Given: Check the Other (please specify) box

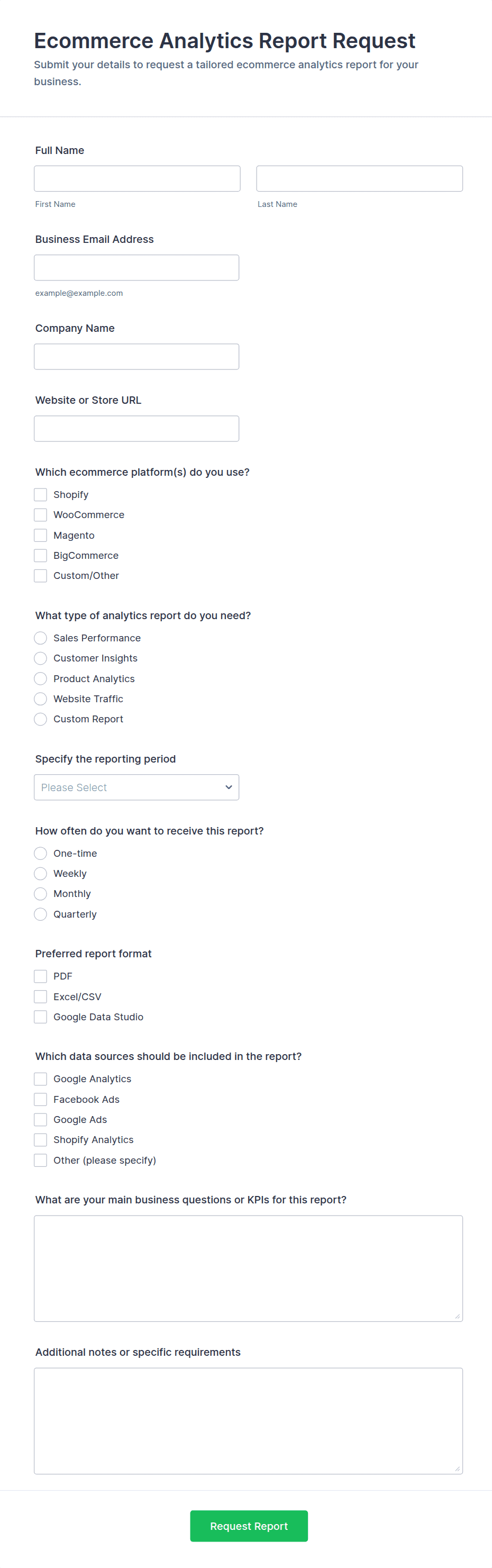Looking at the screenshot, I should (x=41, y=1160).
